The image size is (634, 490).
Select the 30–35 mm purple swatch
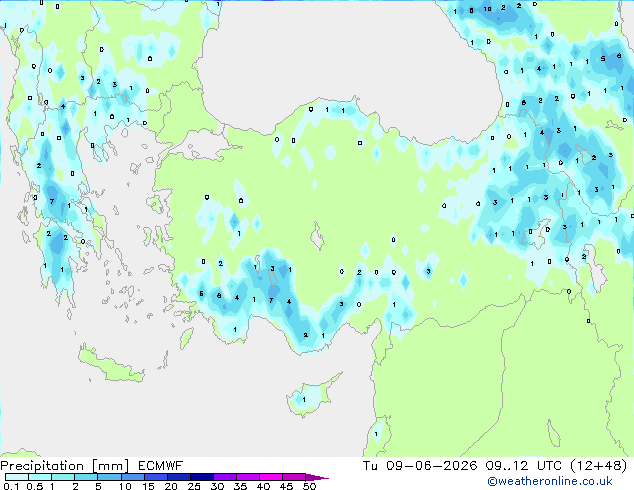click(224, 477)
